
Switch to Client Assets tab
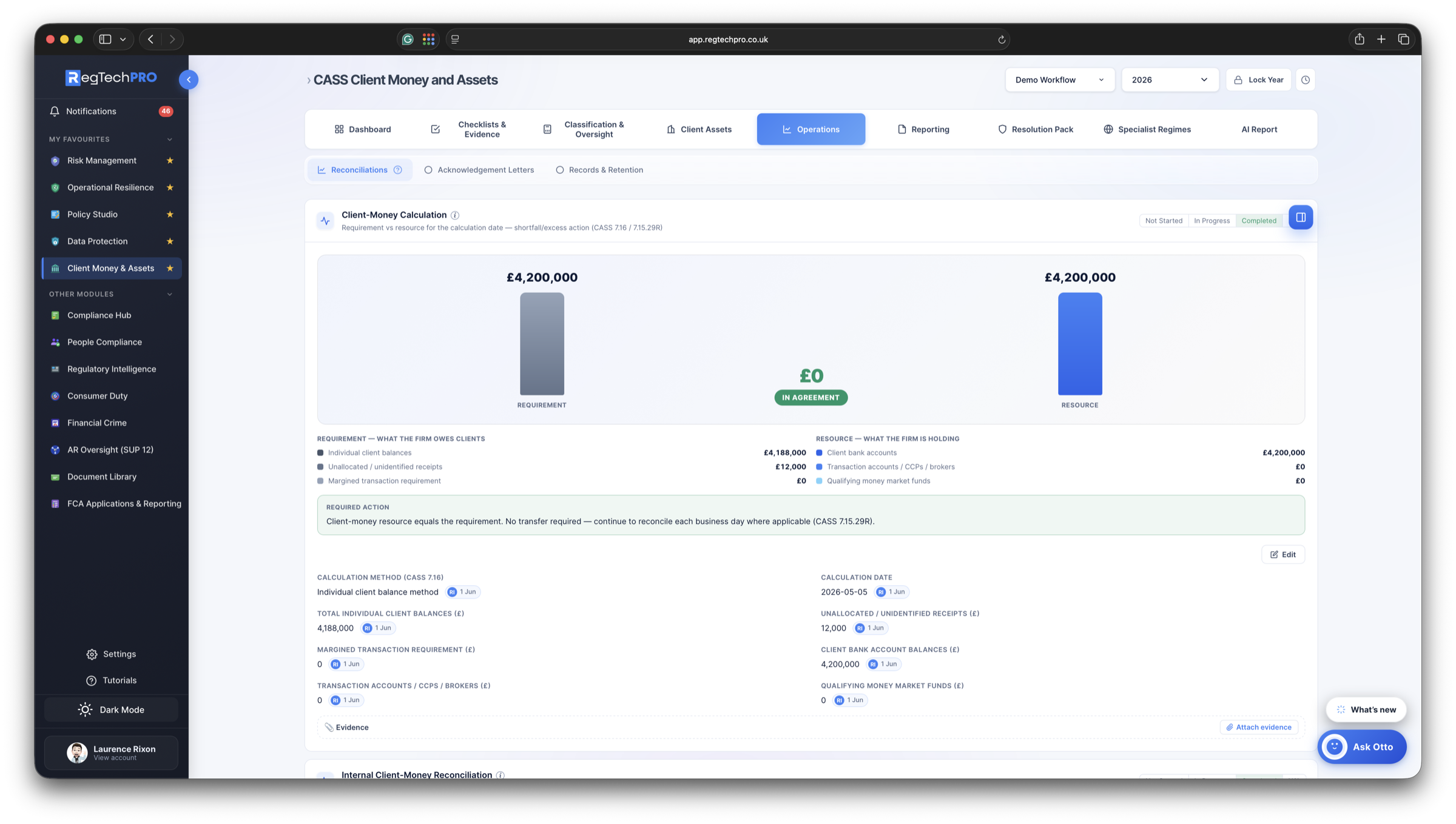(699, 129)
